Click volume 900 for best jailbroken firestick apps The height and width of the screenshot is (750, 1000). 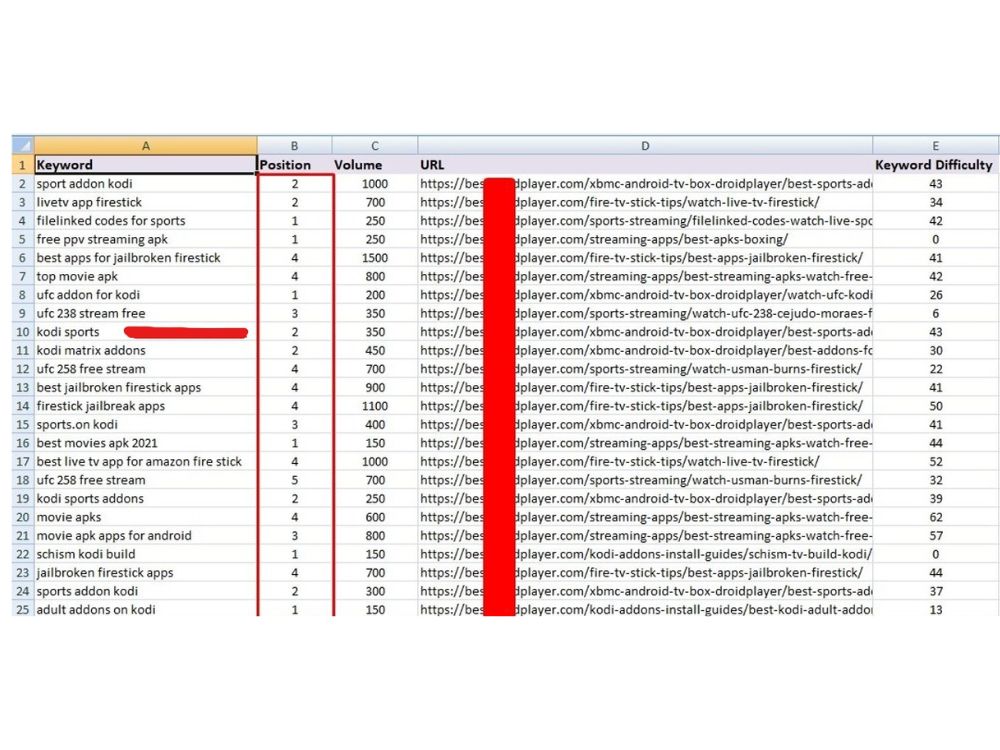[x=375, y=387]
